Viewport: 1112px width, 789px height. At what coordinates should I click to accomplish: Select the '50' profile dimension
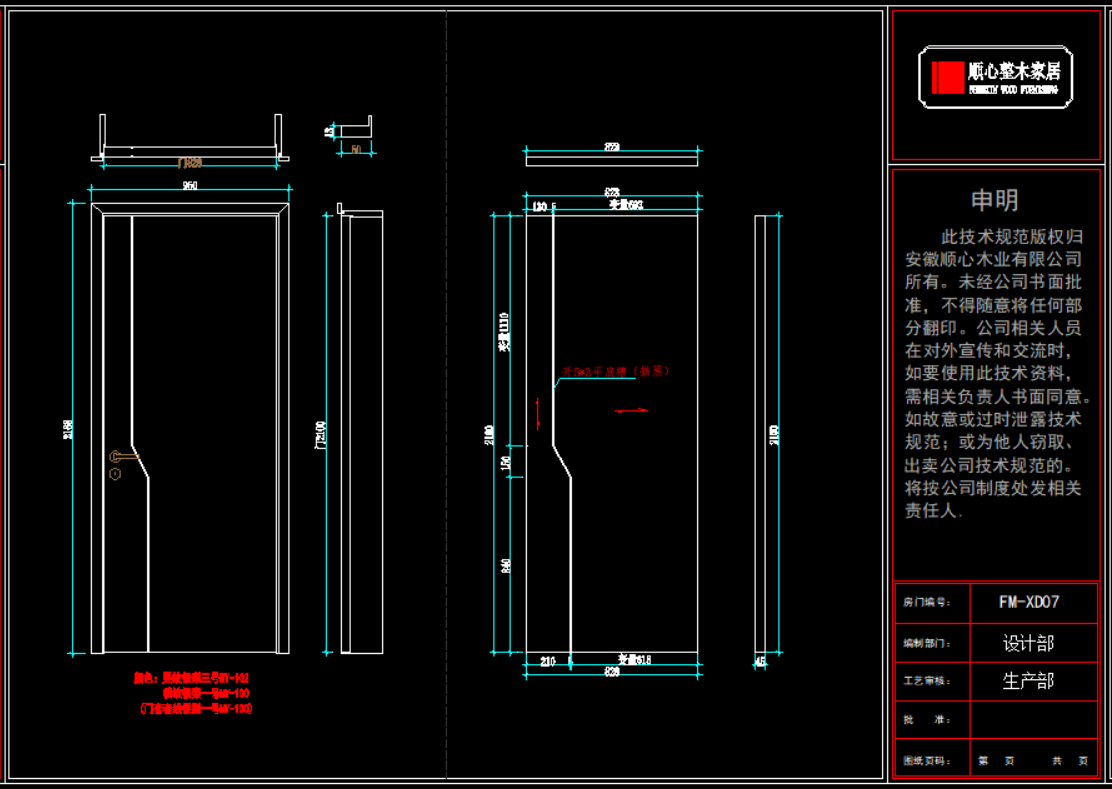[356, 149]
